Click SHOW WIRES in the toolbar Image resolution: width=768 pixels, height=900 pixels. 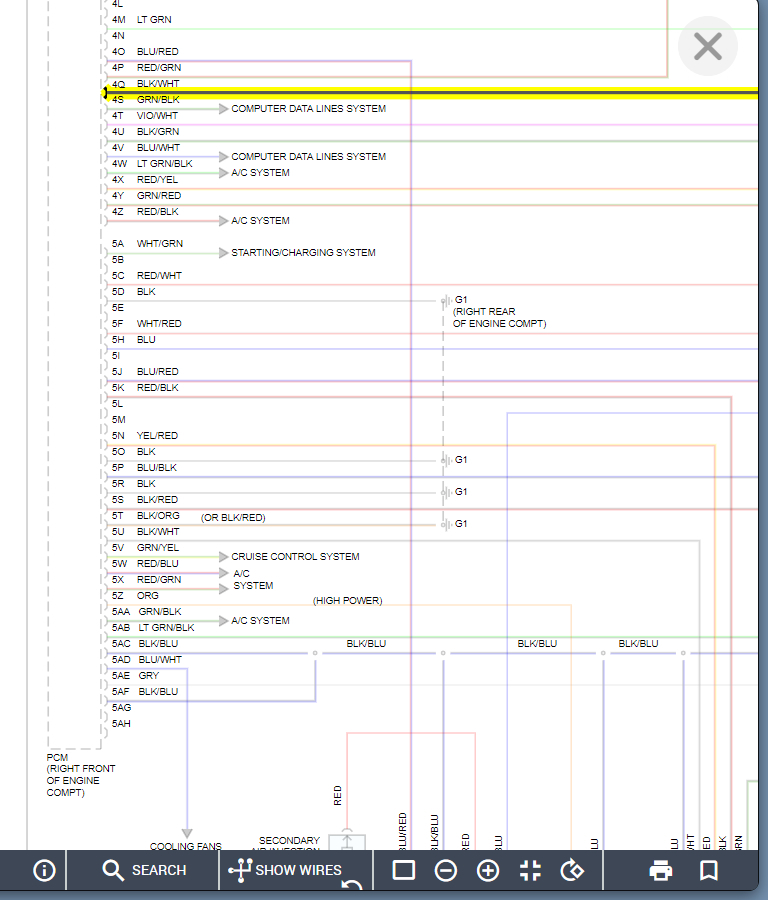(285, 870)
